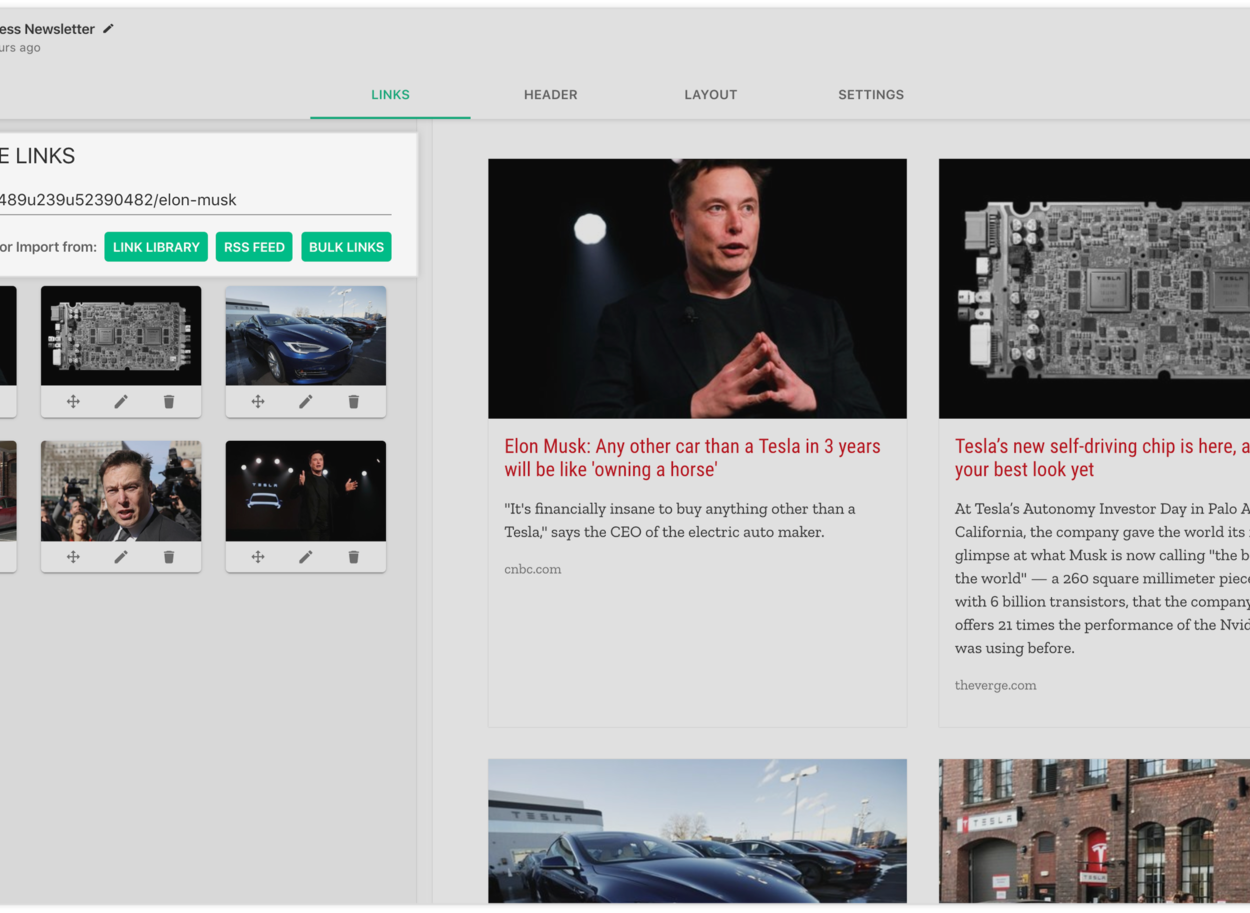Click the Elon Musk article preview image
Viewport: 1250px width, 913px height.
697,288
